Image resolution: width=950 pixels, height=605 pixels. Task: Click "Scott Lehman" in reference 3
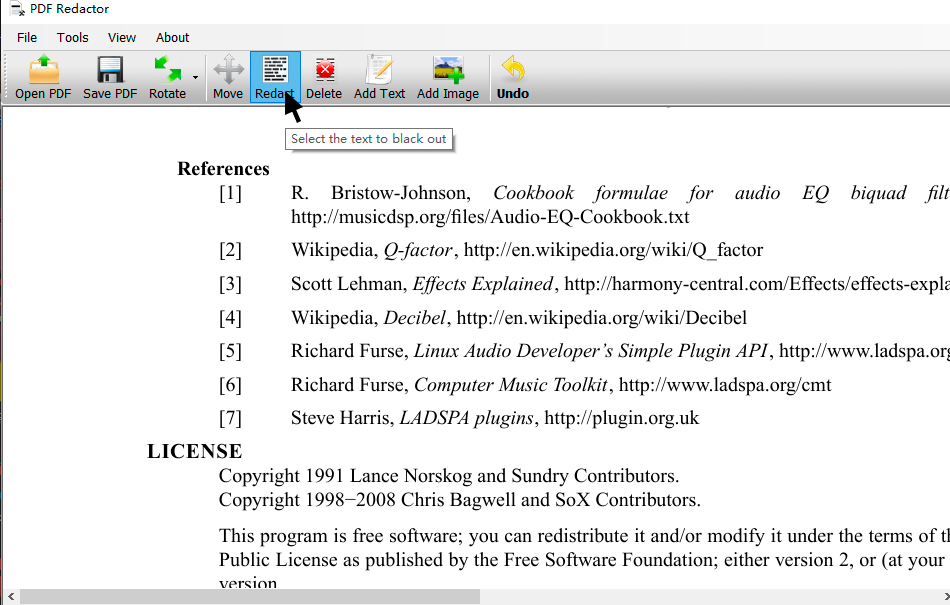point(347,284)
